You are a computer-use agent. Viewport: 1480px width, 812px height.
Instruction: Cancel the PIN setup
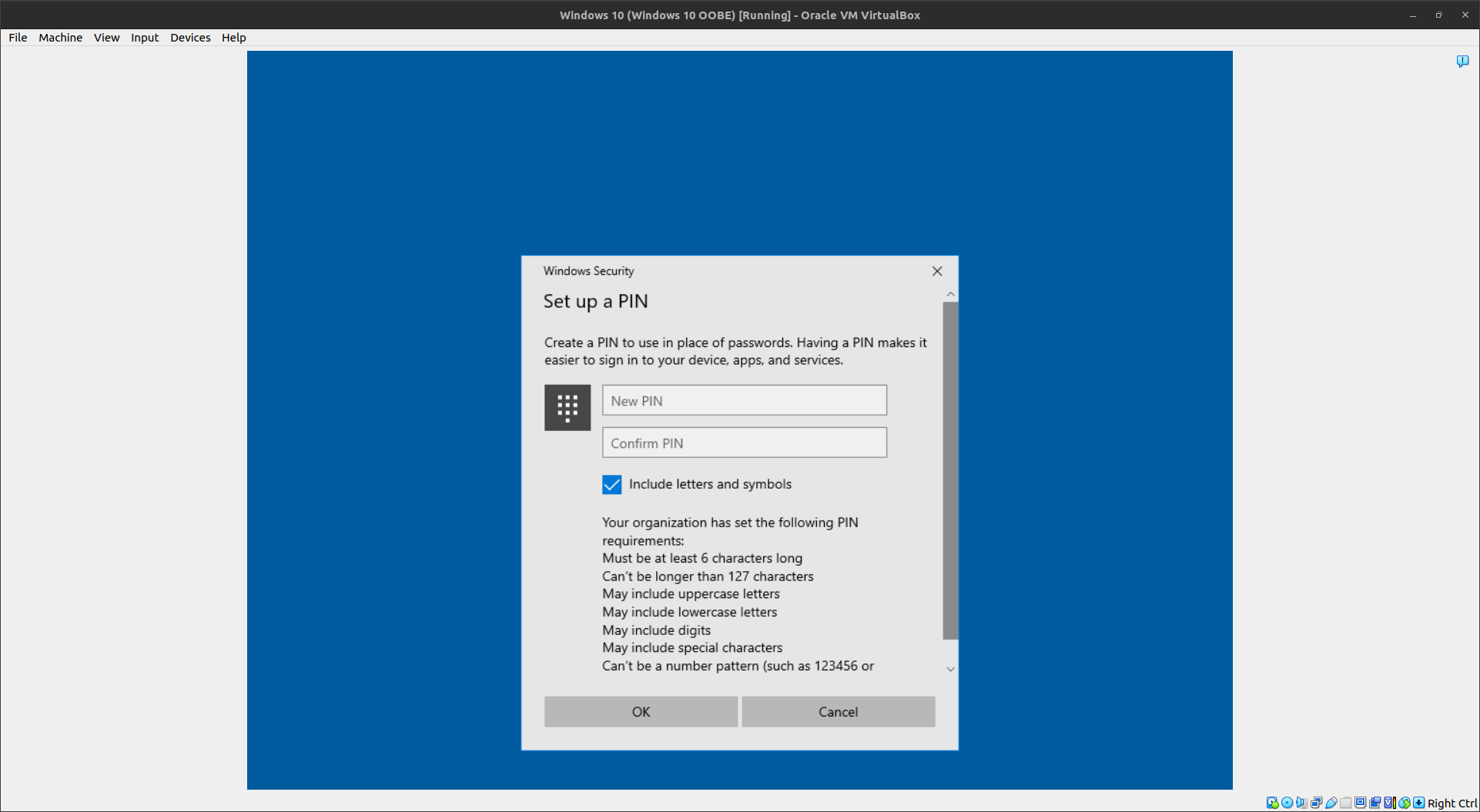coord(838,712)
